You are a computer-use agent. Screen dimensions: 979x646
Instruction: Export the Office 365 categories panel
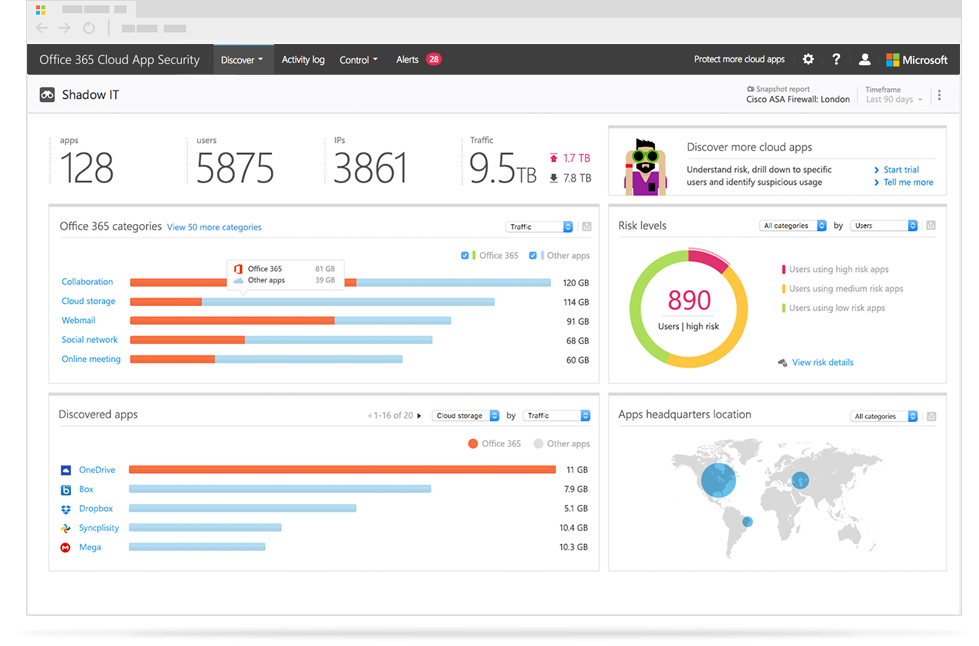tap(587, 227)
